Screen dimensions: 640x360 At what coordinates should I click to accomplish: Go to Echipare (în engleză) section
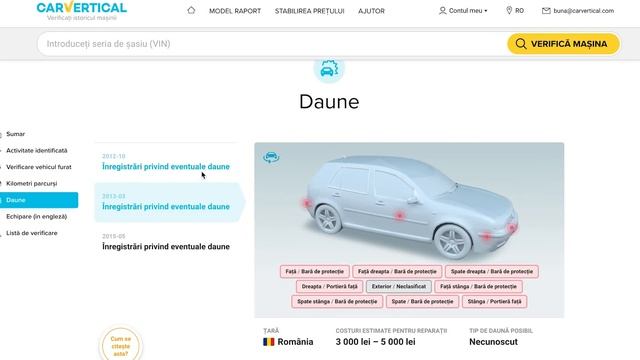pyautogui.click(x=36, y=216)
